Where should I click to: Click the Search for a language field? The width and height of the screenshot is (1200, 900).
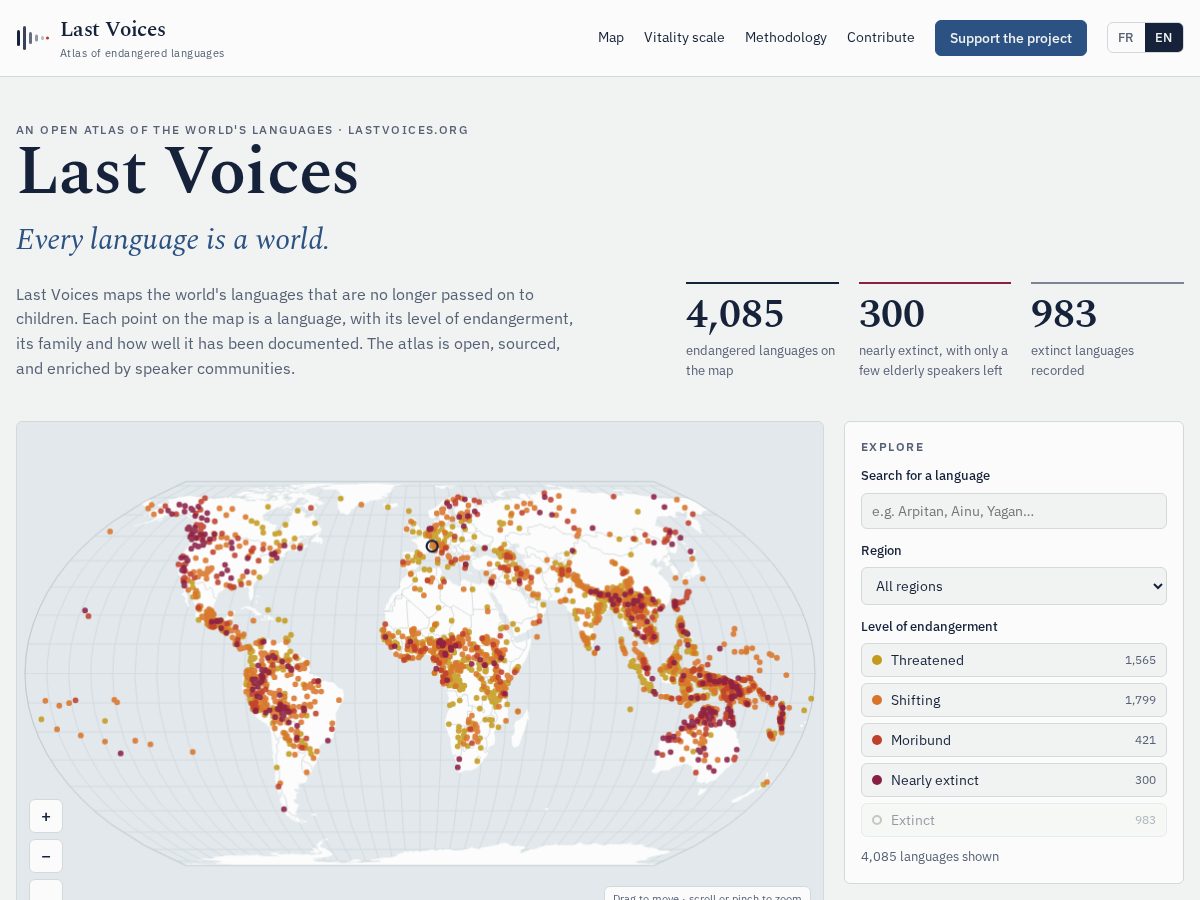pyautogui.click(x=1014, y=511)
